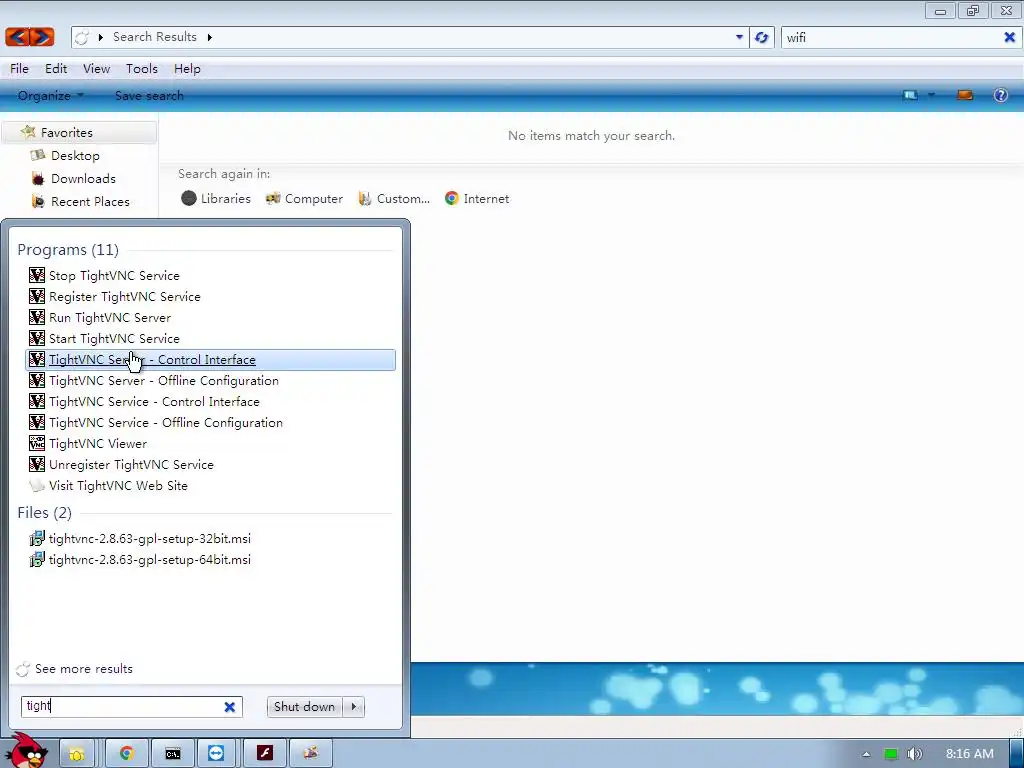
Task: Open Desktop in Favorites
Action: point(75,155)
